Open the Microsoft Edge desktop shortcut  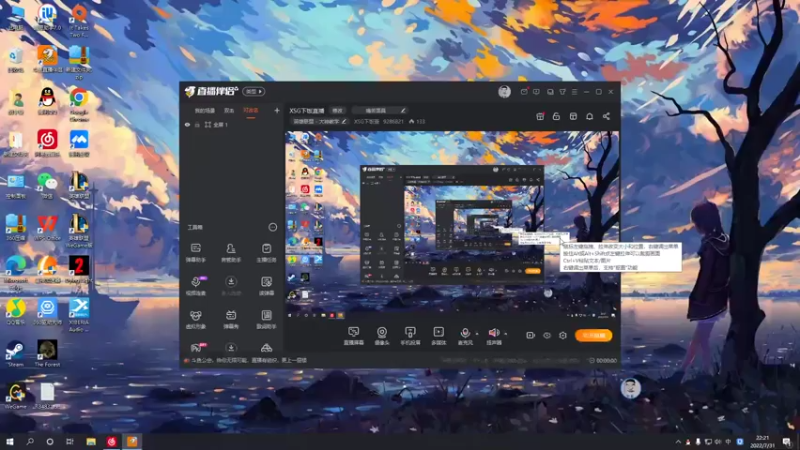(15, 272)
